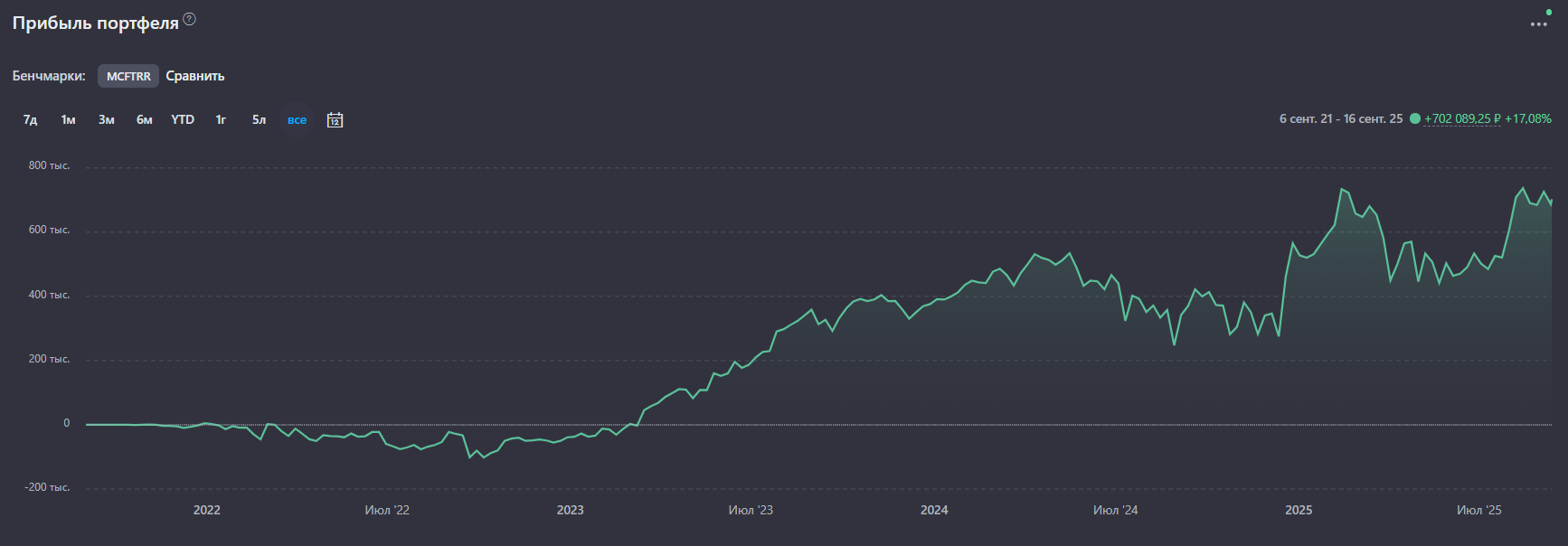The width and height of the screenshot is (1568, 546).
Task: Click the +17,08% percentage value
Action: pyautogui.click(x=1528, y=118)
